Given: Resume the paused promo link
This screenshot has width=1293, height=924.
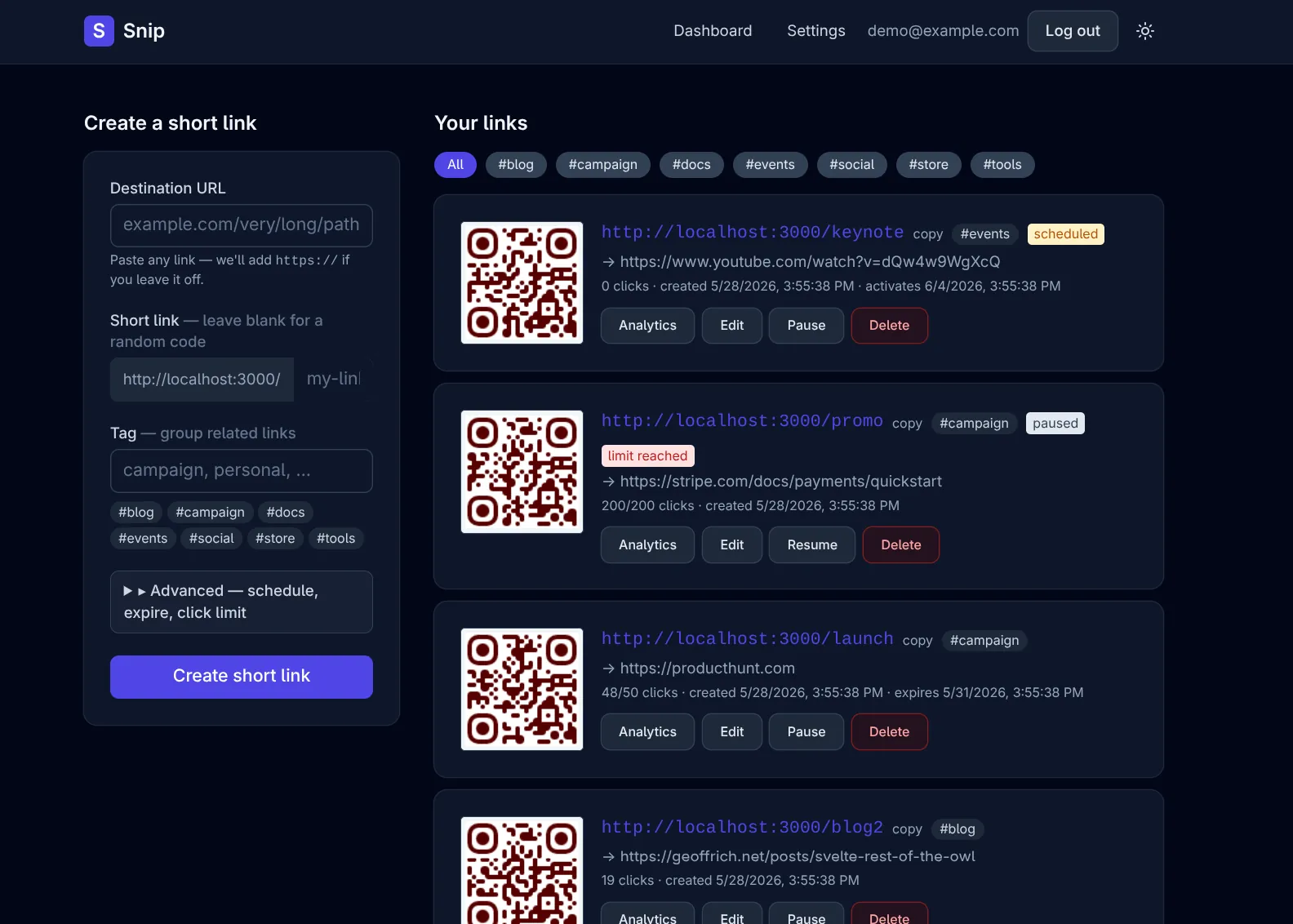Looking at the screenshot, I should click(x=812, y=545).
